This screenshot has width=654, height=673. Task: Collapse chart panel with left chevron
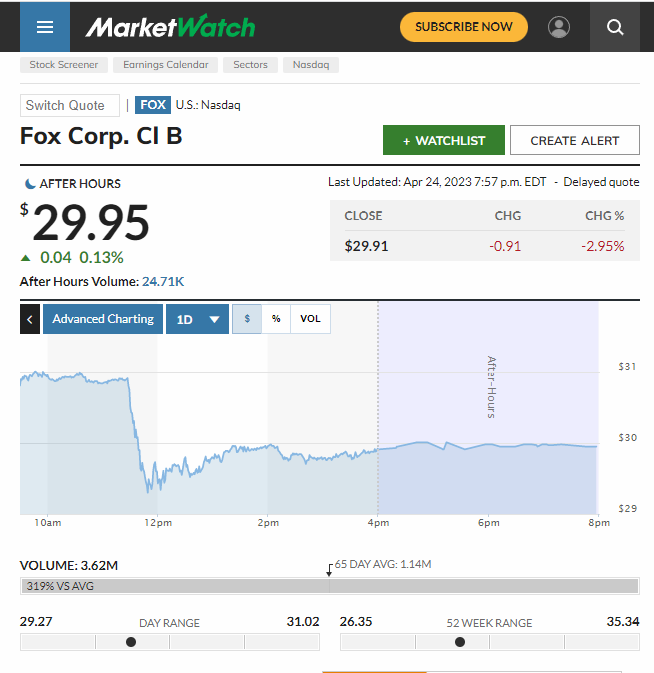click(30, 319)
